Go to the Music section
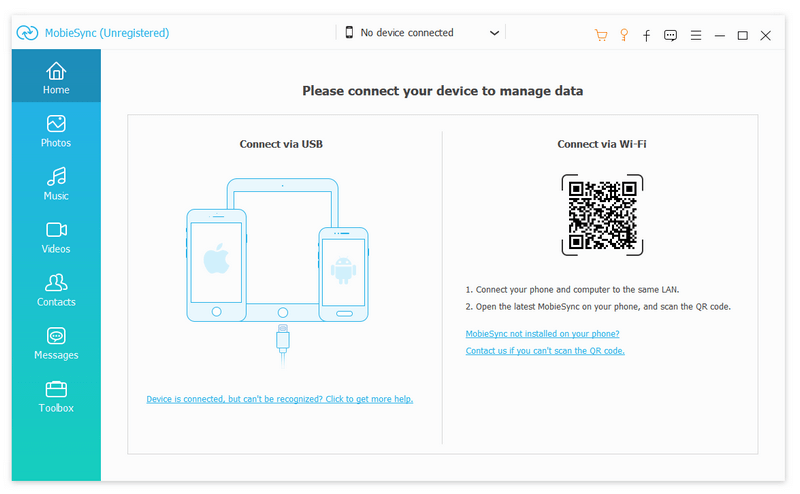The width and height of the screenshot is (800, 494). point(56,184)
